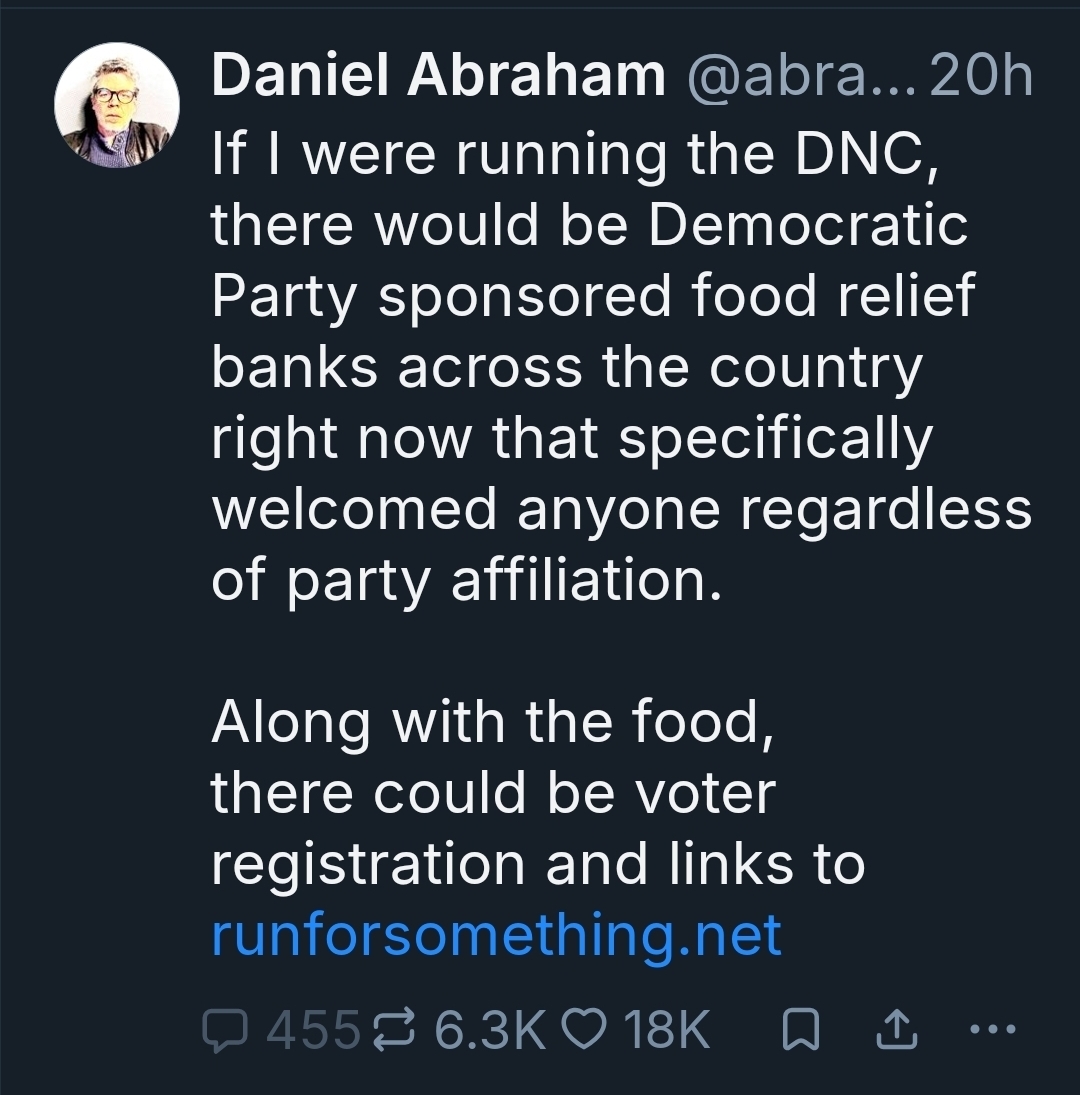The height and width of the screenshot is (1095, 1080).
Task: Open the runforsomething.net link
Action: [496, 935]
